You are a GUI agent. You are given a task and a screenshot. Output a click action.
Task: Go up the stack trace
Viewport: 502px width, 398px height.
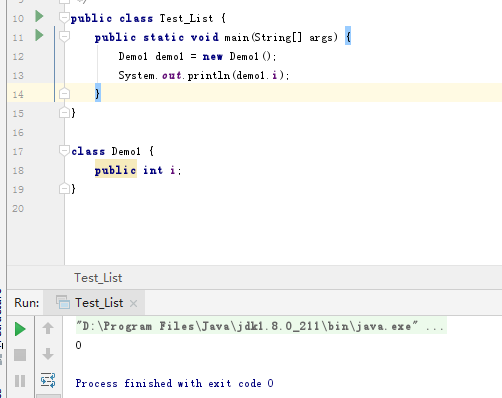(x=48, y=328)
